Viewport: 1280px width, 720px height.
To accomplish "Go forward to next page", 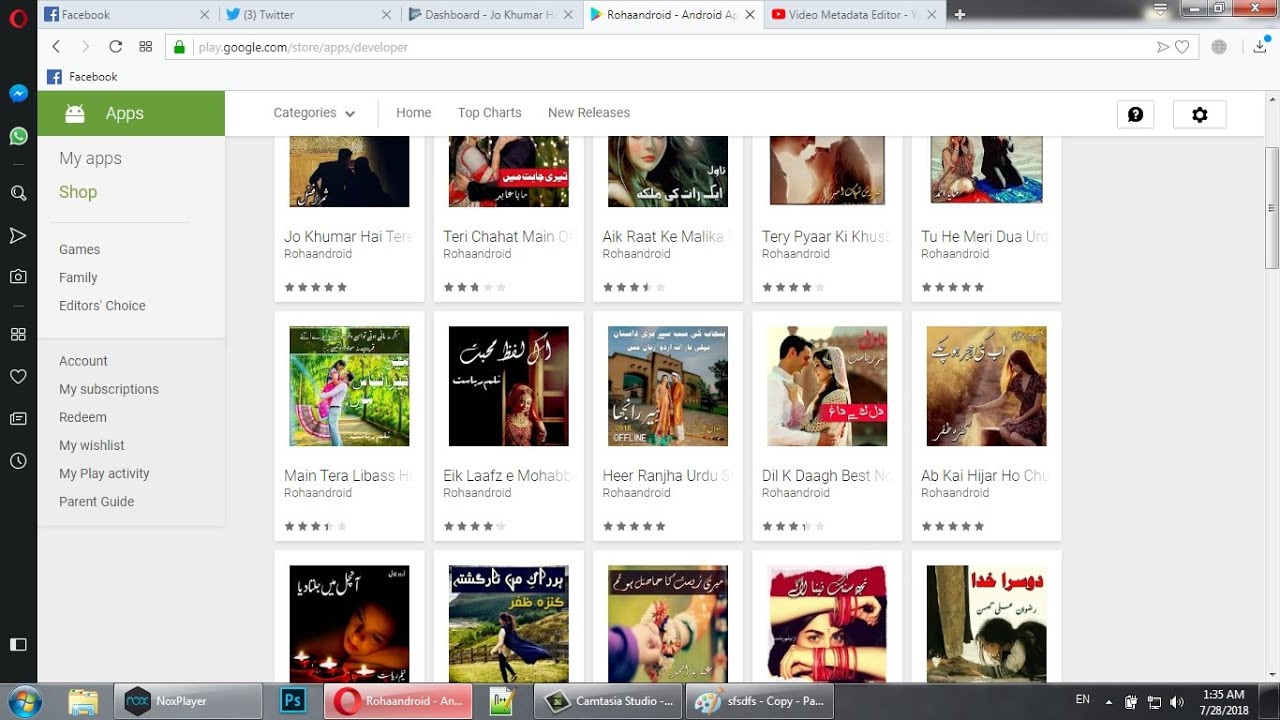I will (x=85, y=47).
